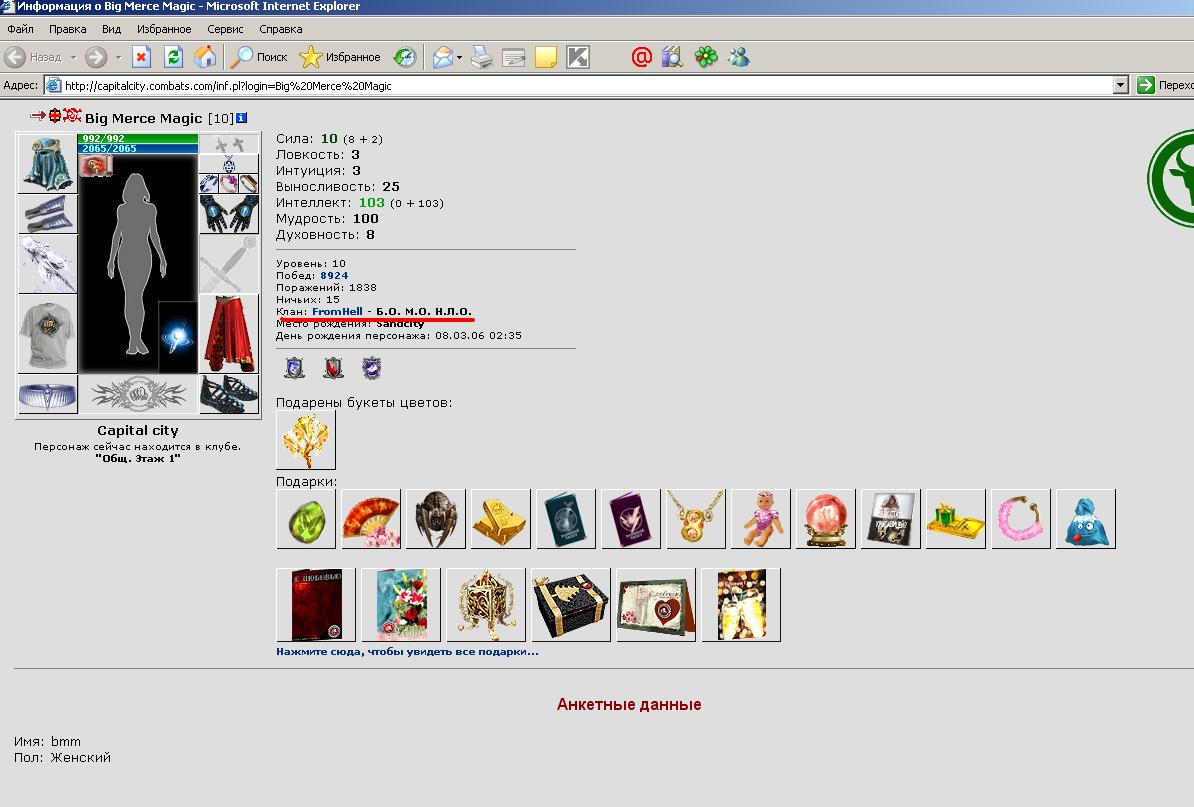The width and height of the screenshot is (1194, 807).
Task: Open the Избранное favorites star in toolbar
Action: (340, 57)
